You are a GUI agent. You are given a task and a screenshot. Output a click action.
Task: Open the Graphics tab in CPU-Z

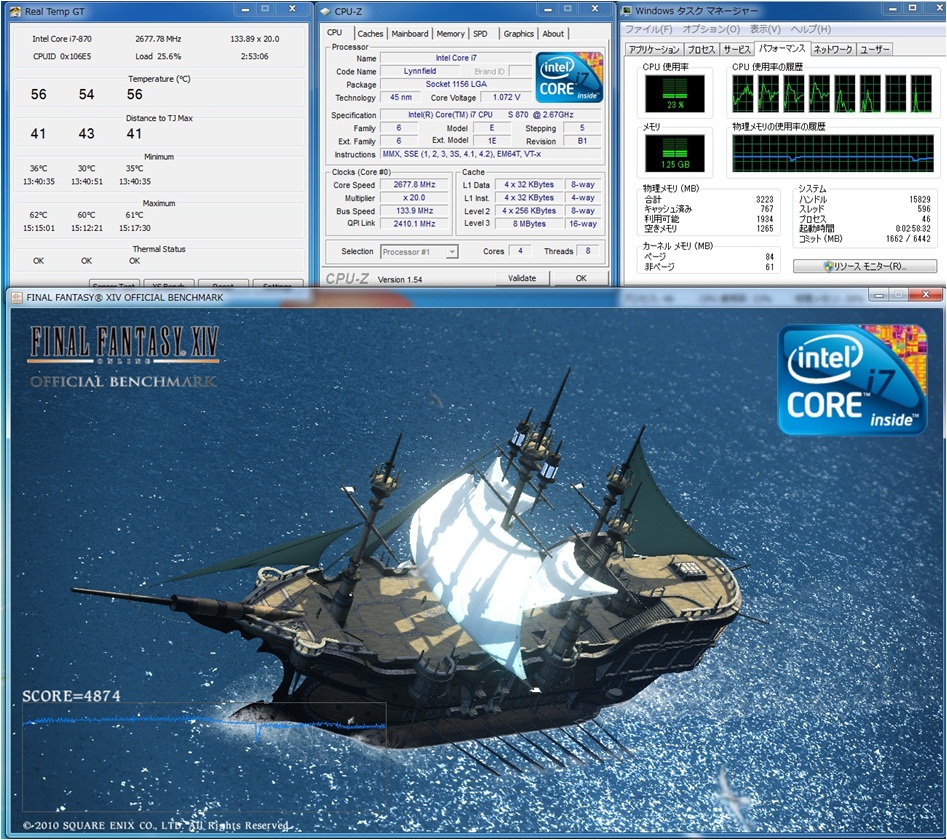pos(518,34)
